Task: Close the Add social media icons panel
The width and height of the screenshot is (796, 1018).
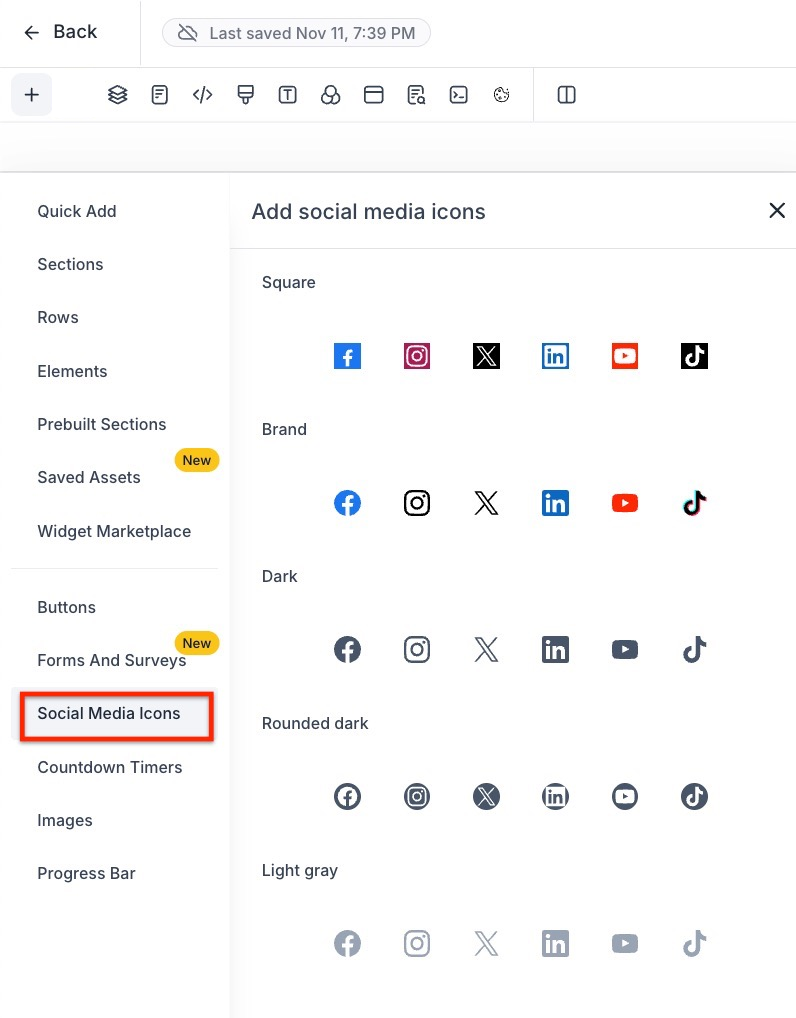Action: [x=777, y=210]
